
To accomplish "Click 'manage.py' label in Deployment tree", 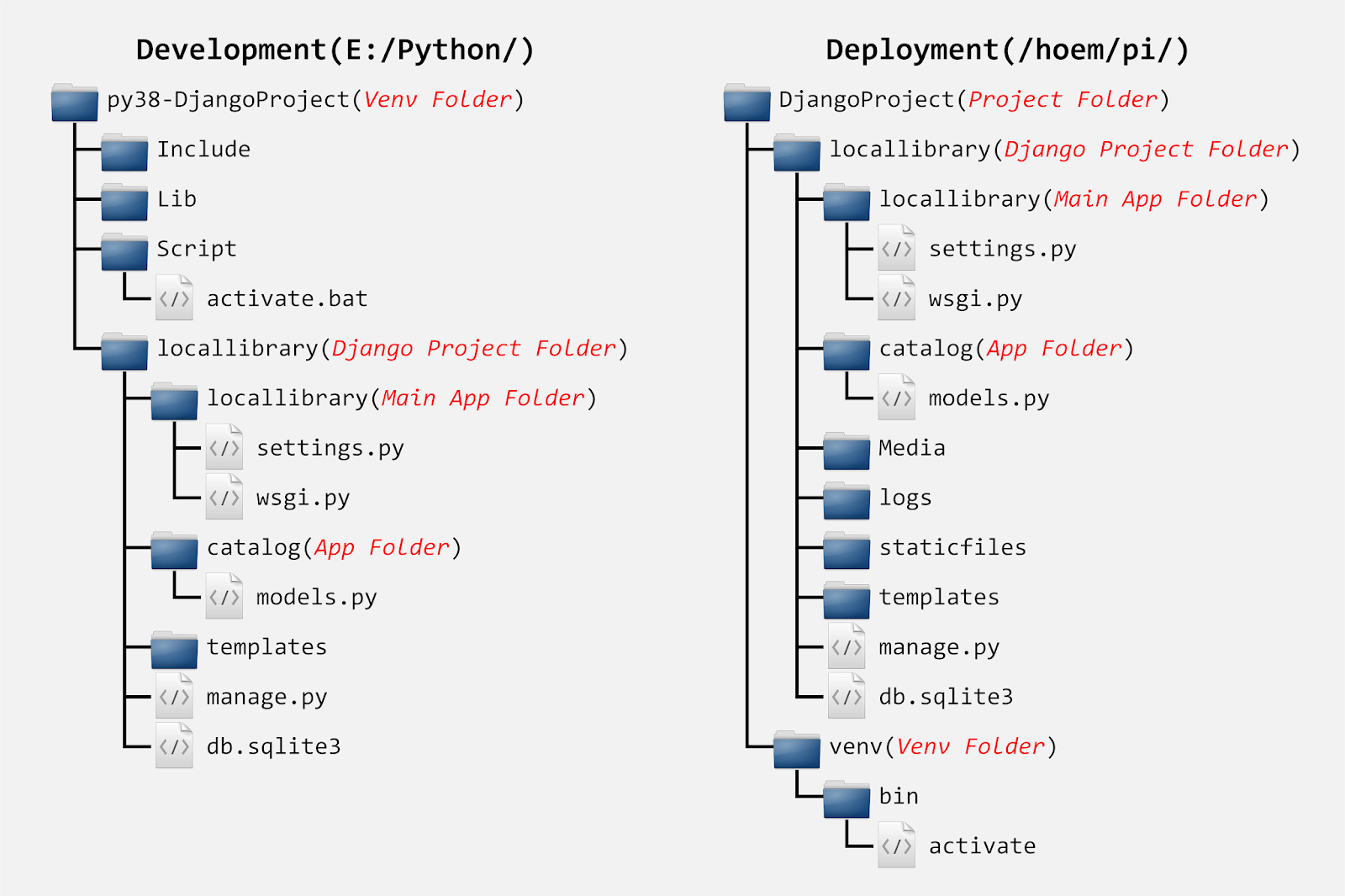I will [939, 648].
